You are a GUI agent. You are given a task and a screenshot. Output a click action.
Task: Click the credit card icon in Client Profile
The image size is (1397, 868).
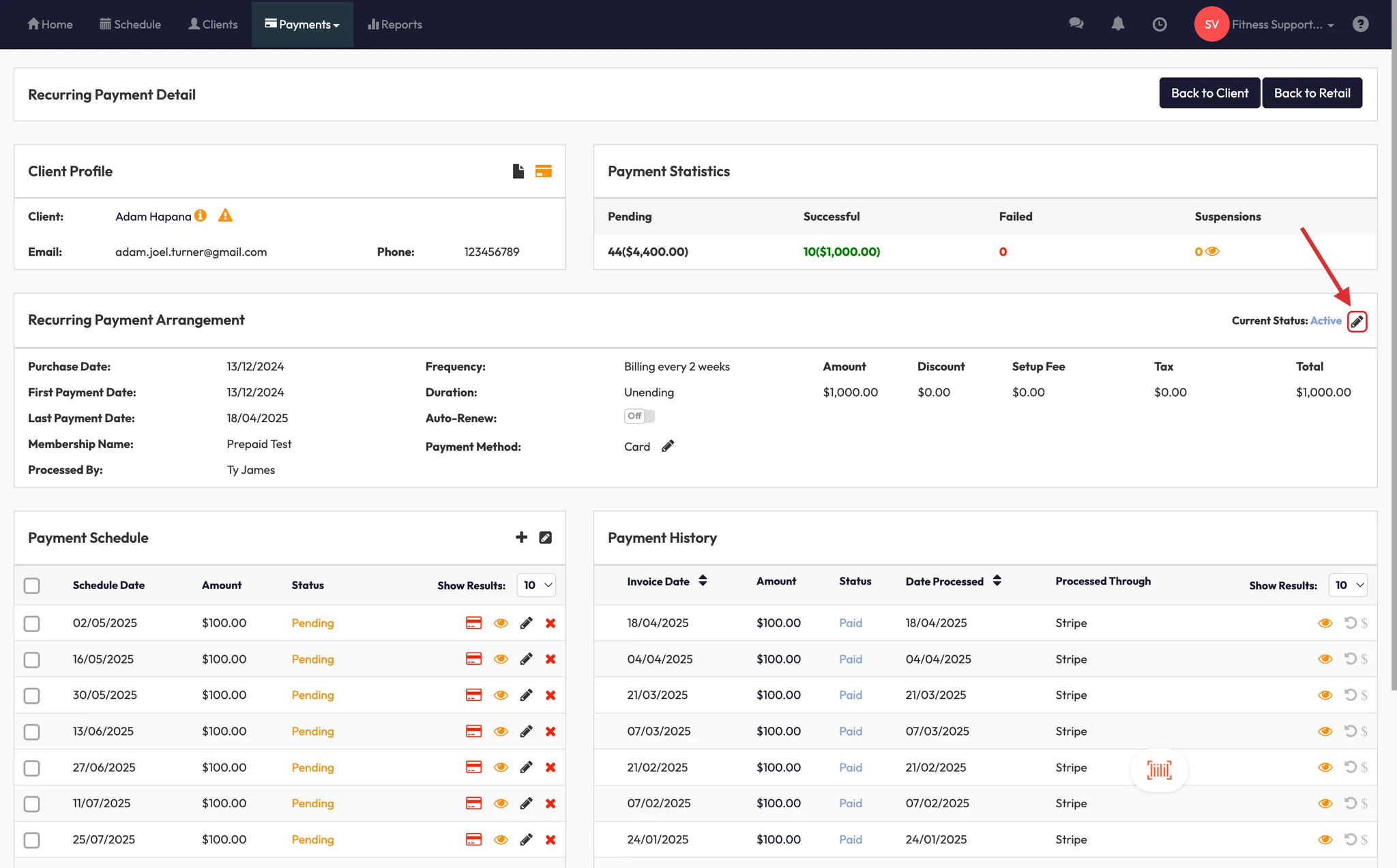point(543,171)
